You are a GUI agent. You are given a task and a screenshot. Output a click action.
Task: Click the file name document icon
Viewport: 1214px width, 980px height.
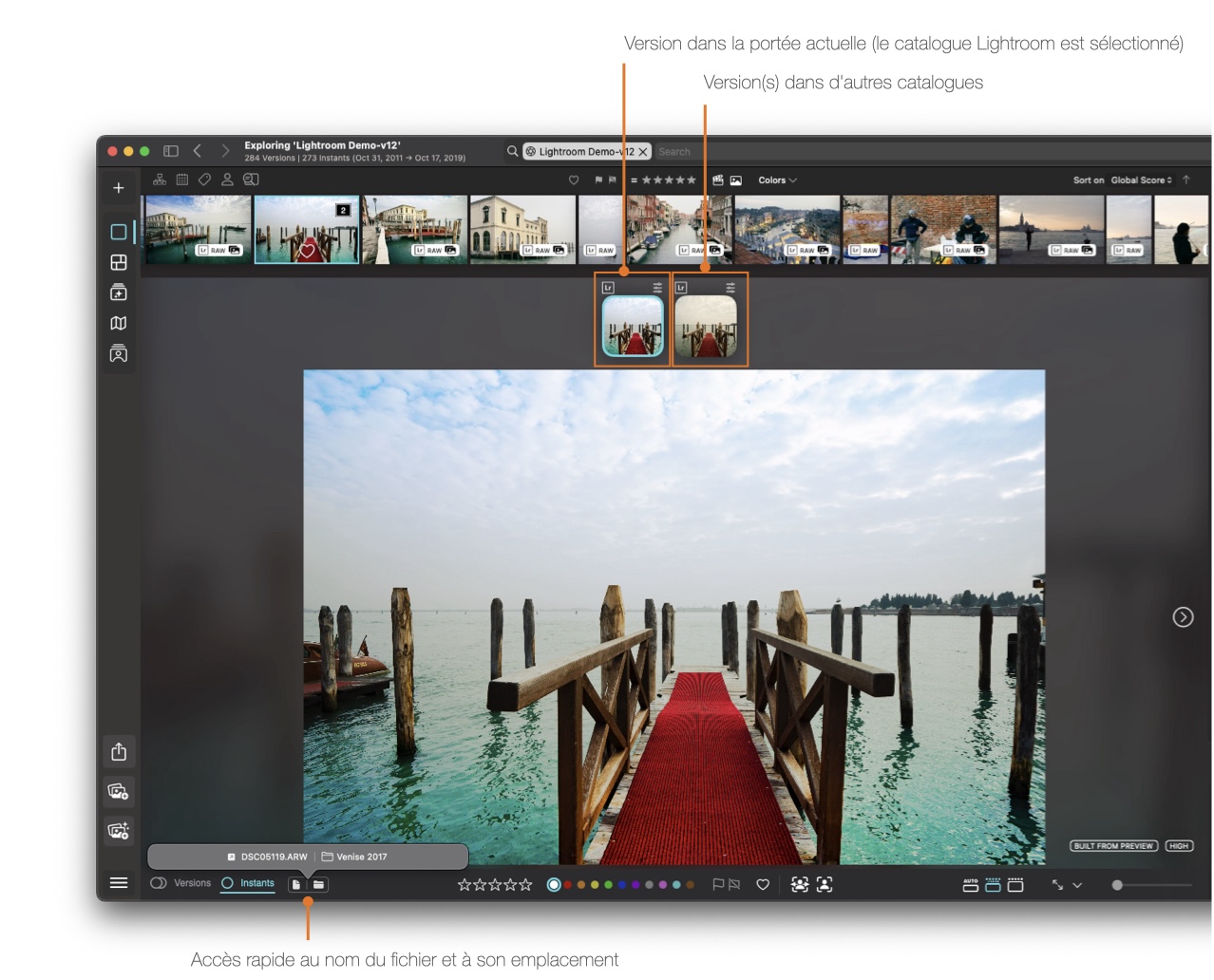296,884
